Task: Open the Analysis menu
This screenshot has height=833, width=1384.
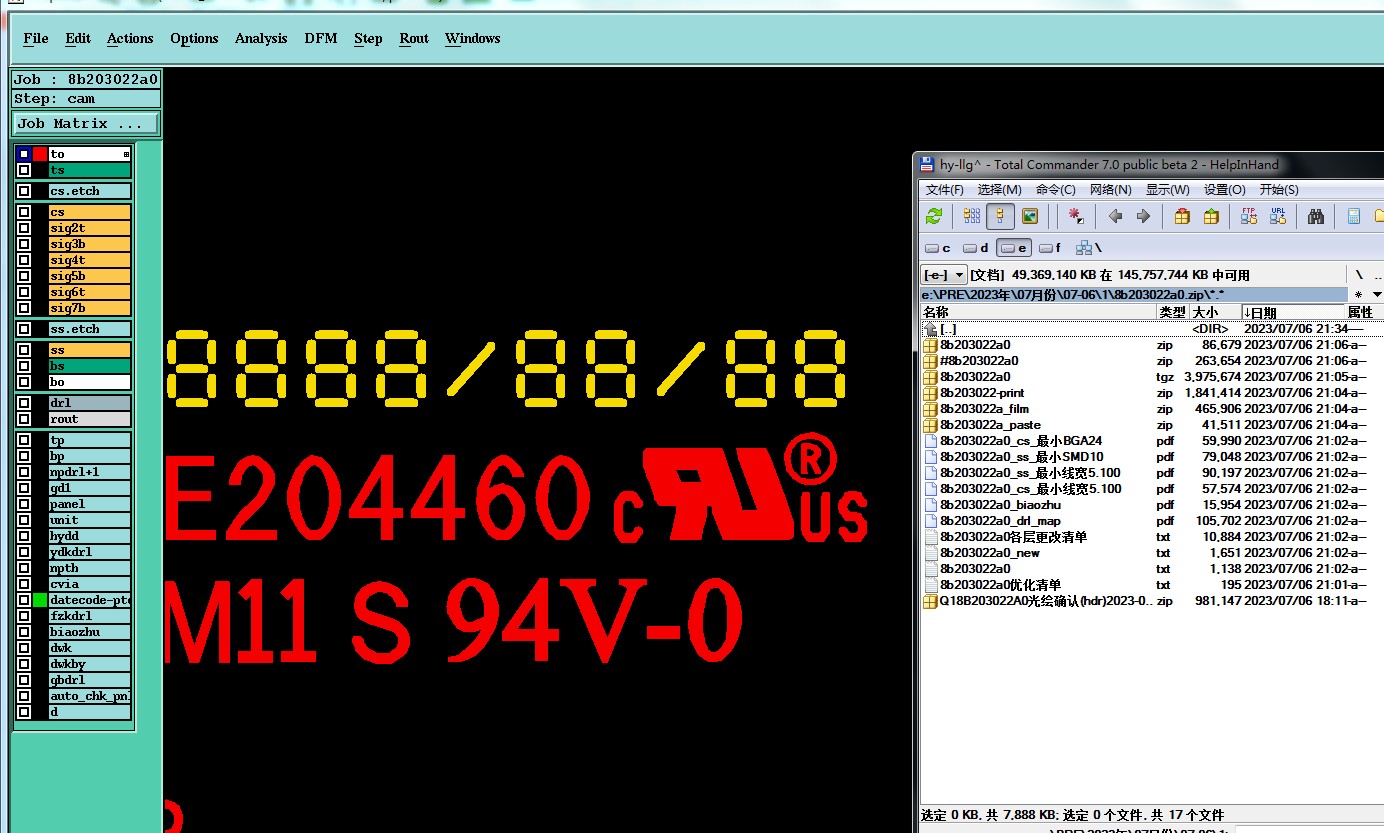Action: point(261,38)
